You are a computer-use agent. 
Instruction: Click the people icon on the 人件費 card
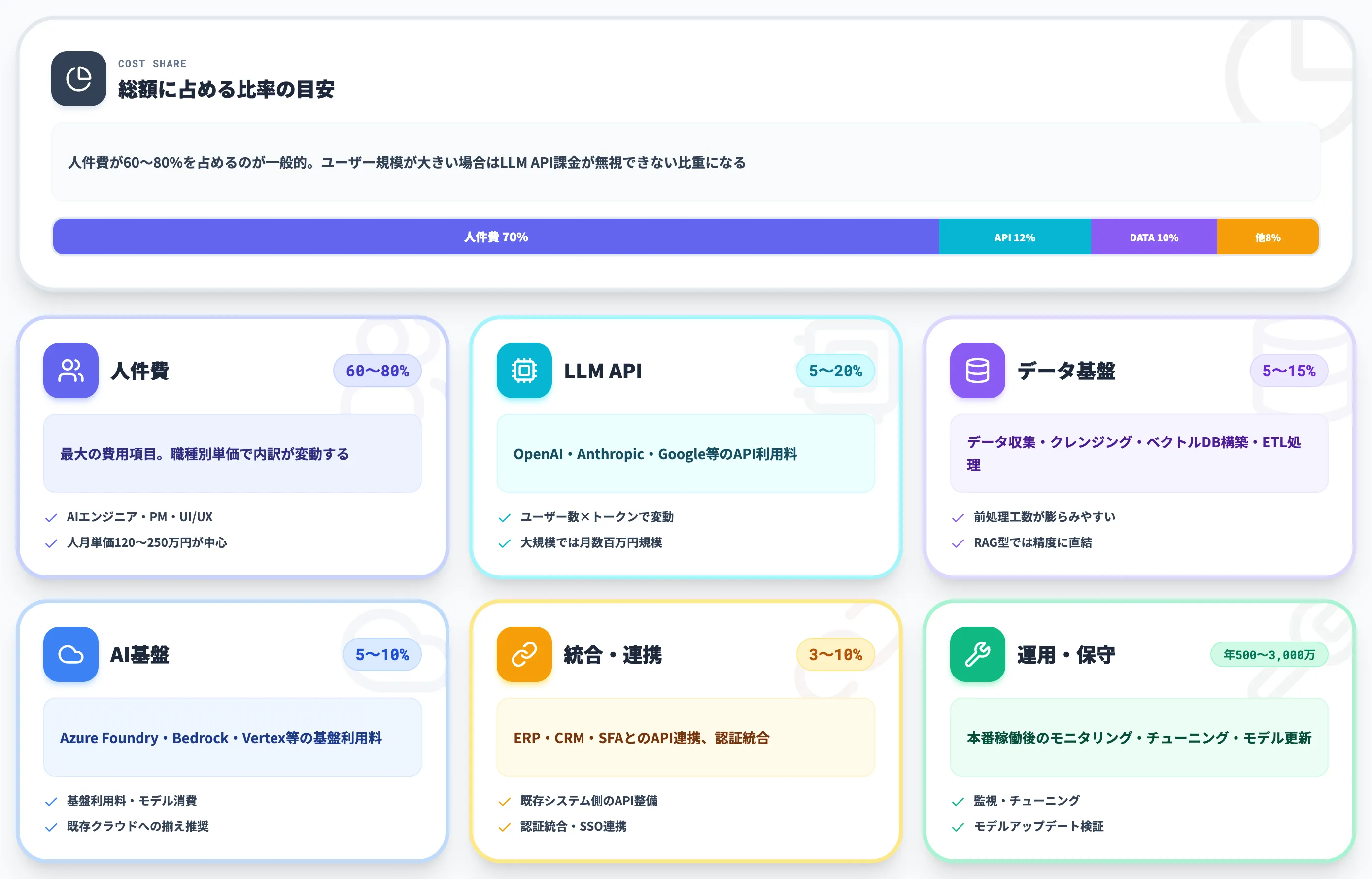[x=71, y=371]
